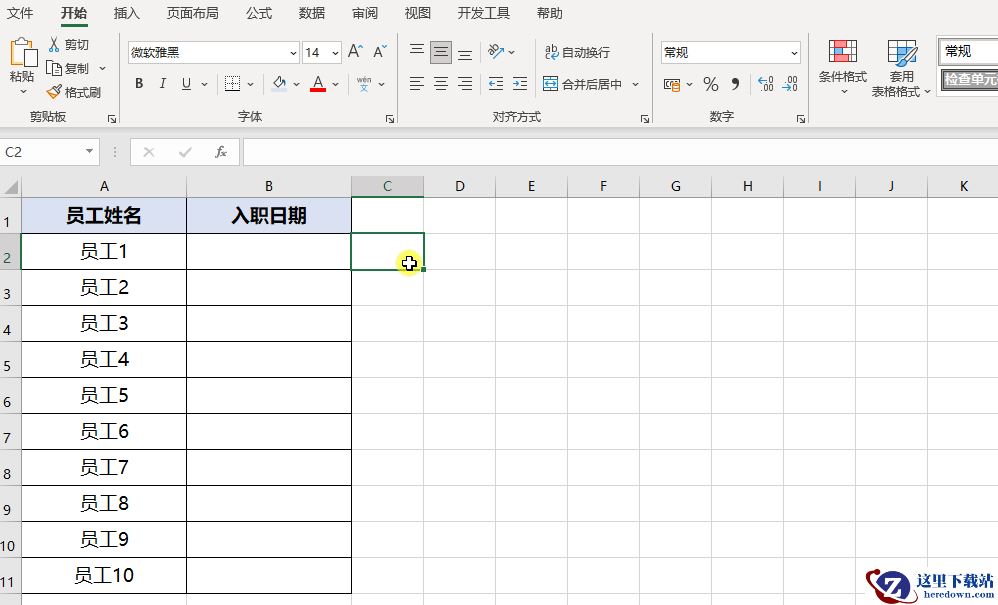
Task: Open the alignment group dialog launcher
Action: 645,119
